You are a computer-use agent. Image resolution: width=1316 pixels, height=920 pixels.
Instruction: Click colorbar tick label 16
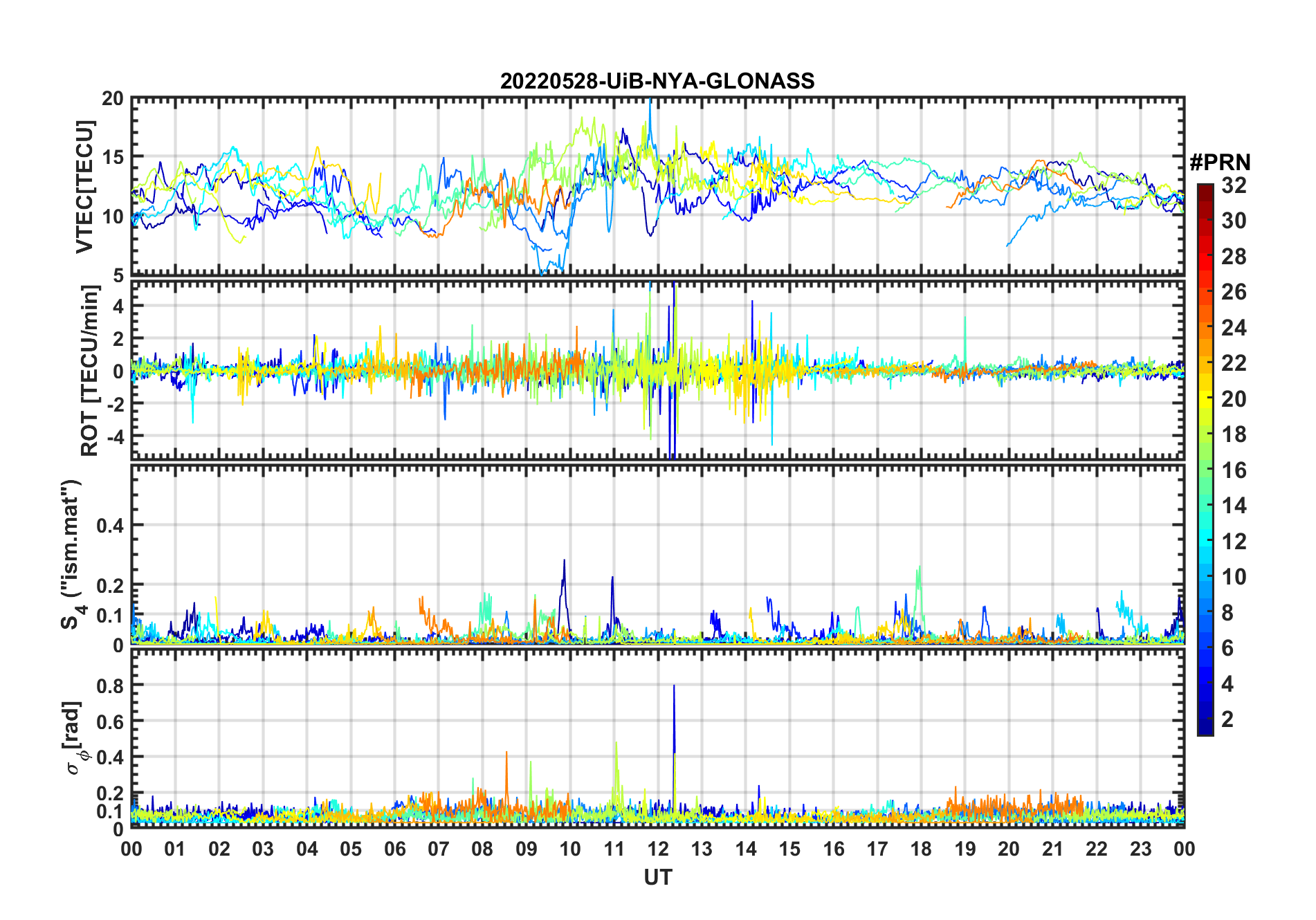tap(1234, 470)
